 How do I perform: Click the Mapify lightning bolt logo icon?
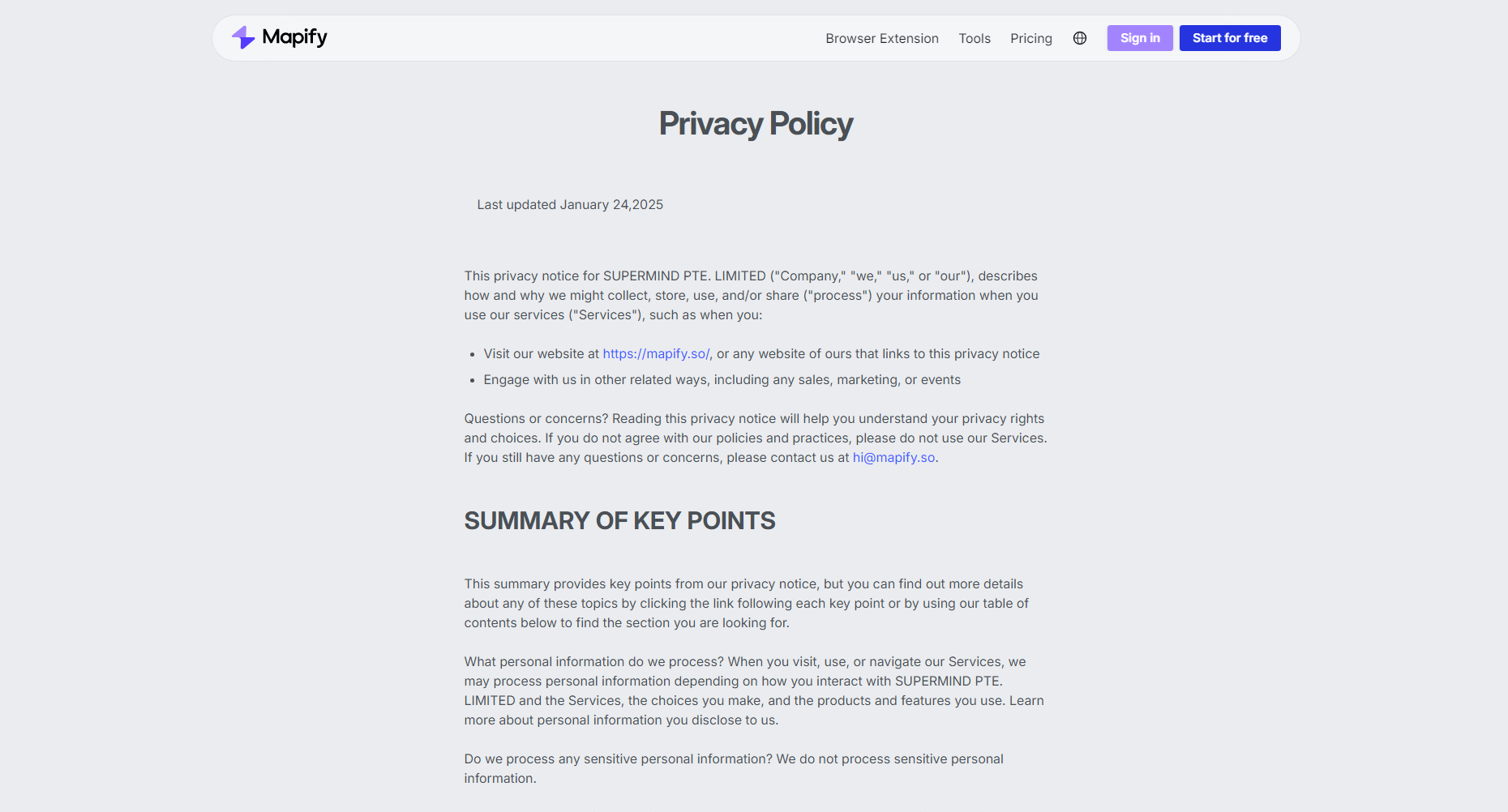243,37
